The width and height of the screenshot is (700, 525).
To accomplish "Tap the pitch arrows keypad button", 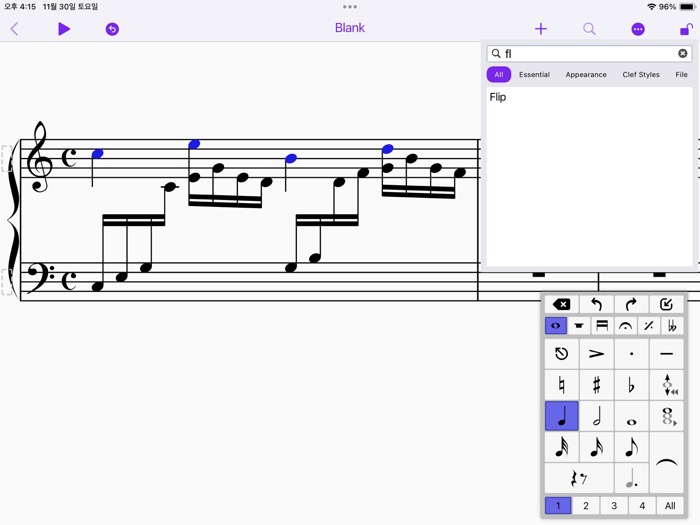I will tap(666, 385).
